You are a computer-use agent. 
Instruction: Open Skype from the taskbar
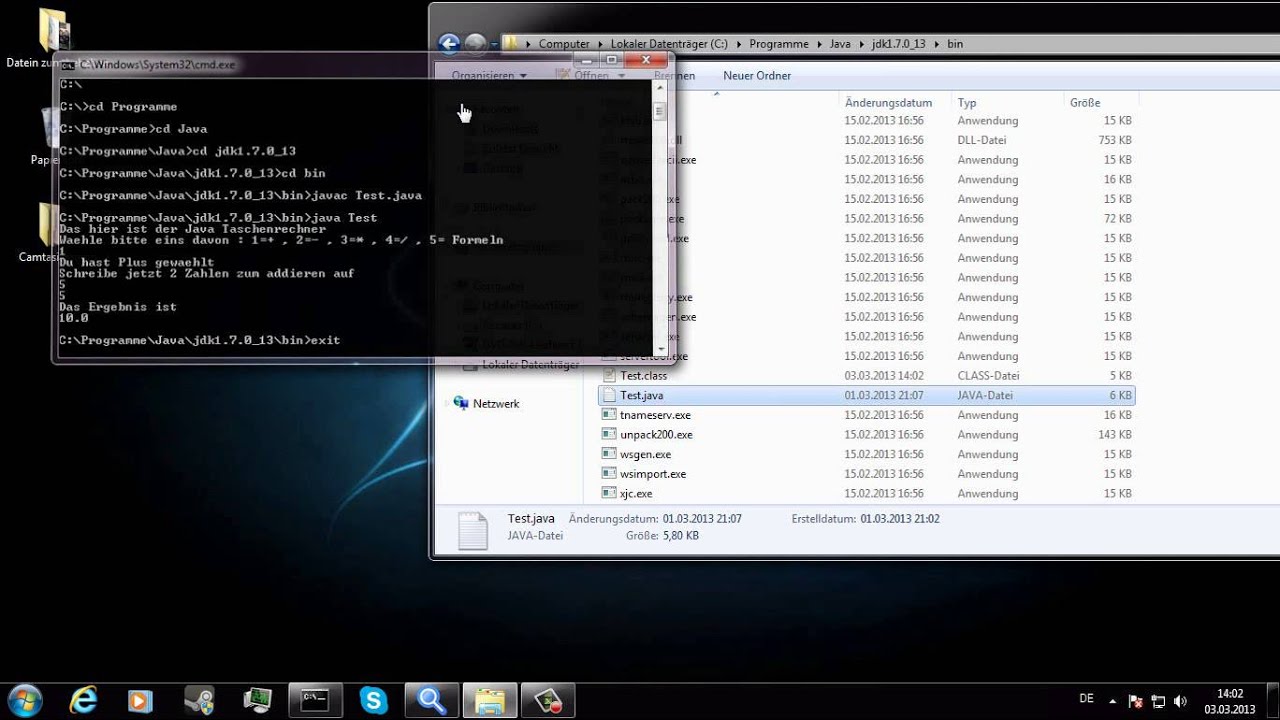point(374,699)
